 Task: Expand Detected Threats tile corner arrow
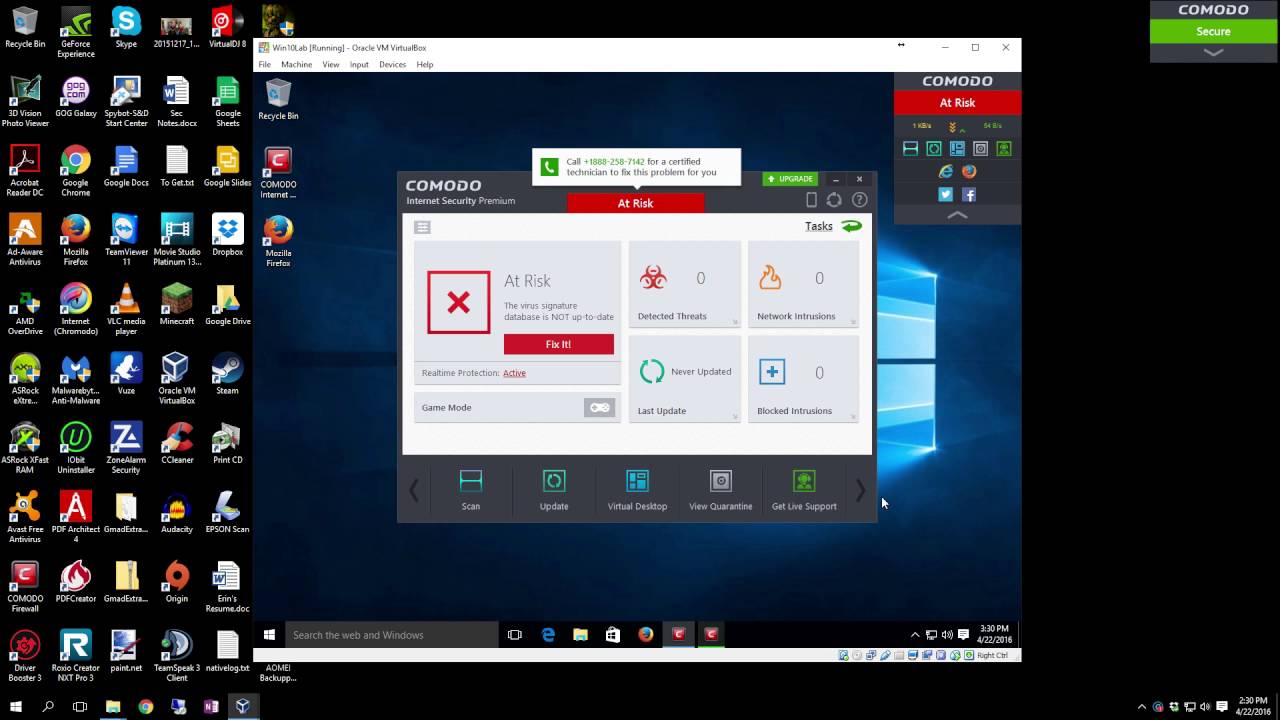click(x=735, y=322)
